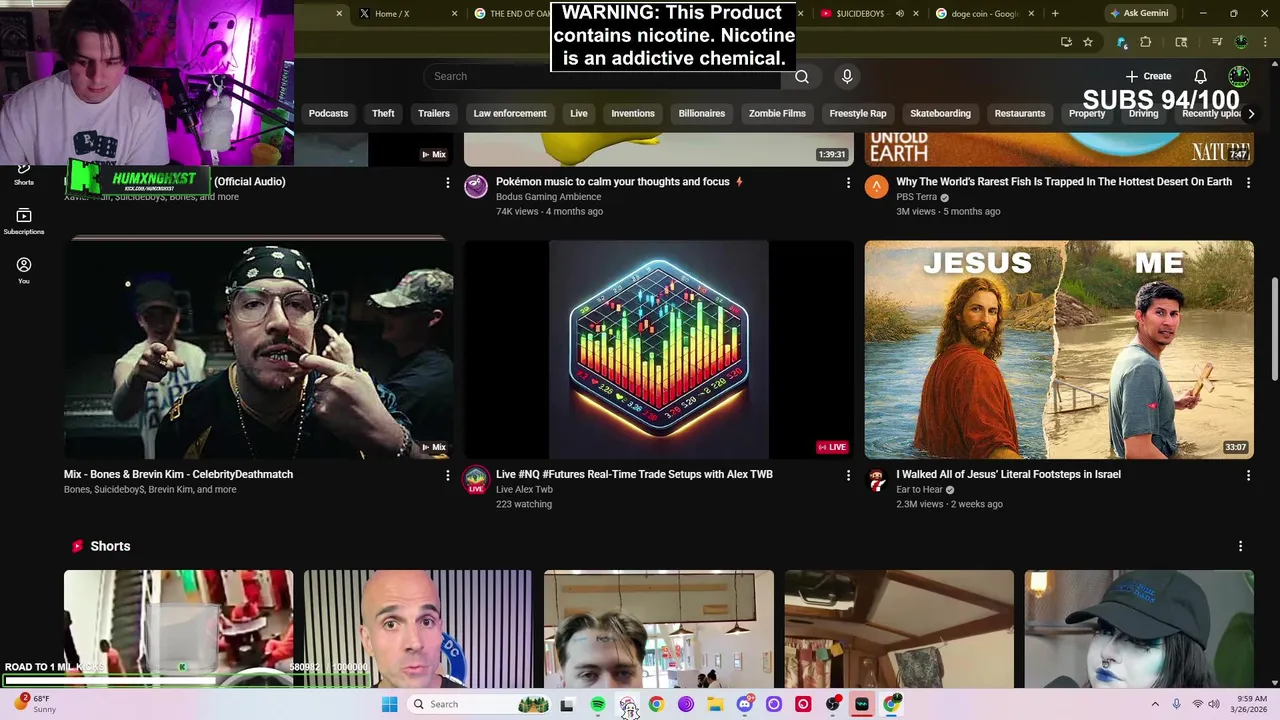Open Task View from the taskbar

click(567, 704)
